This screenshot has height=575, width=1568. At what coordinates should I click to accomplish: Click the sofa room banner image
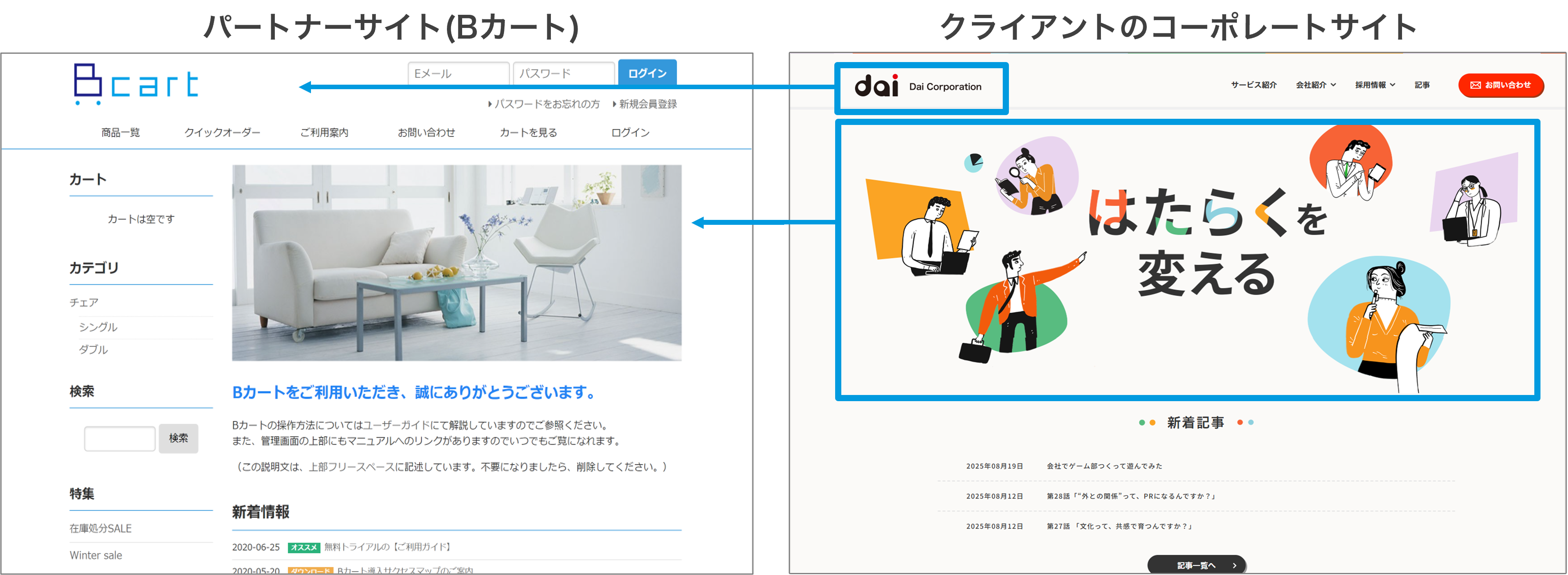point(456,263)
